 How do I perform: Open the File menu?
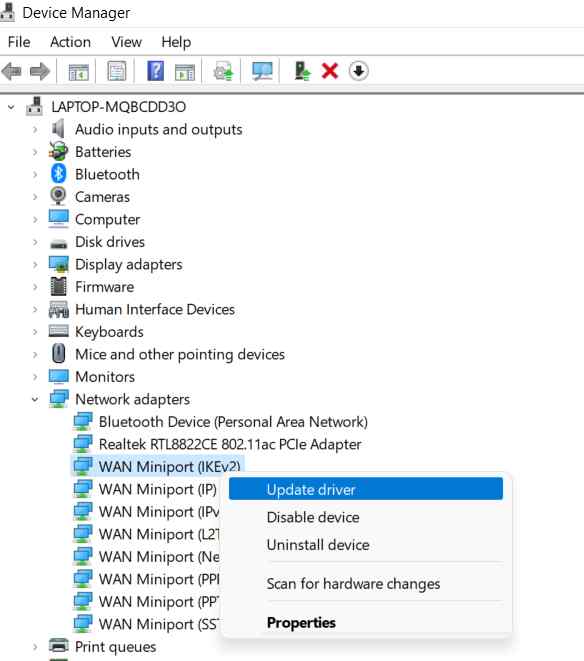click(19, 42)
